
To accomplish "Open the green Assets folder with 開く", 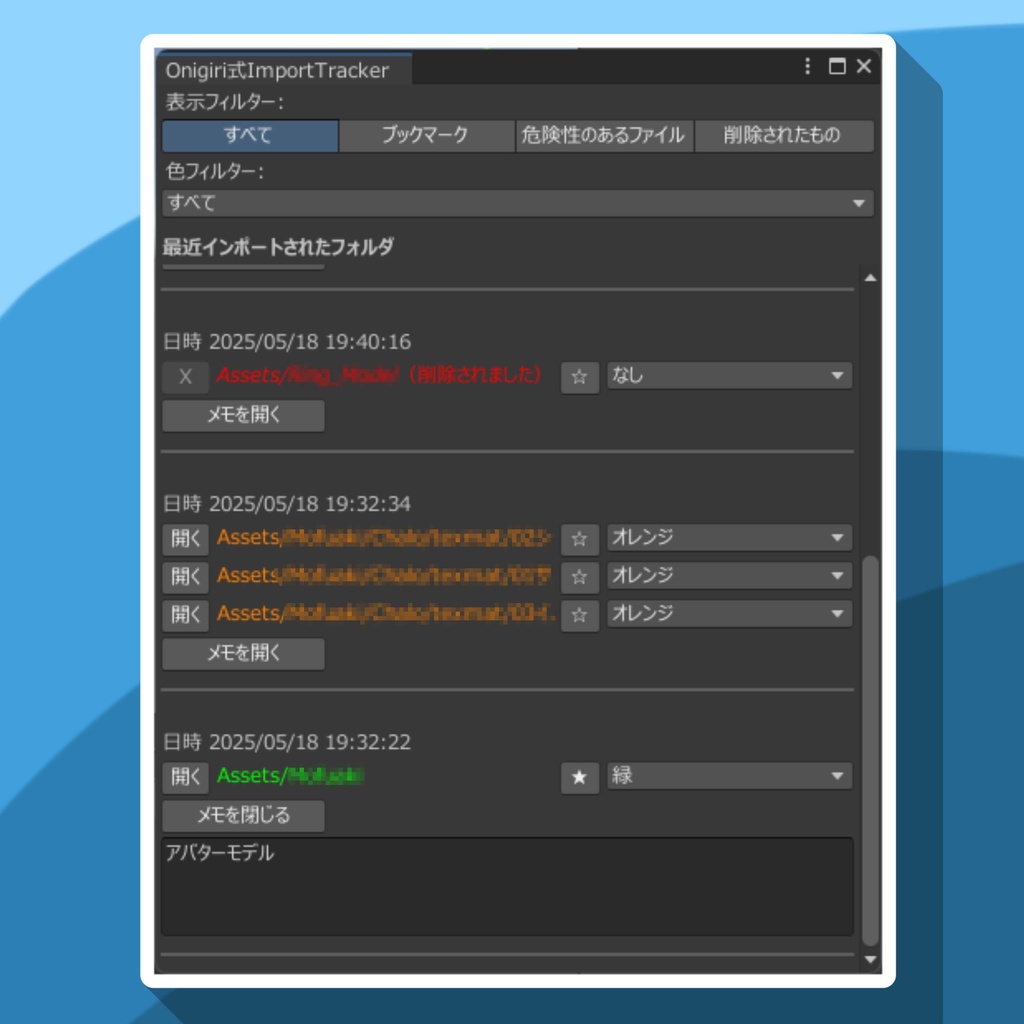I will [186, 777].
